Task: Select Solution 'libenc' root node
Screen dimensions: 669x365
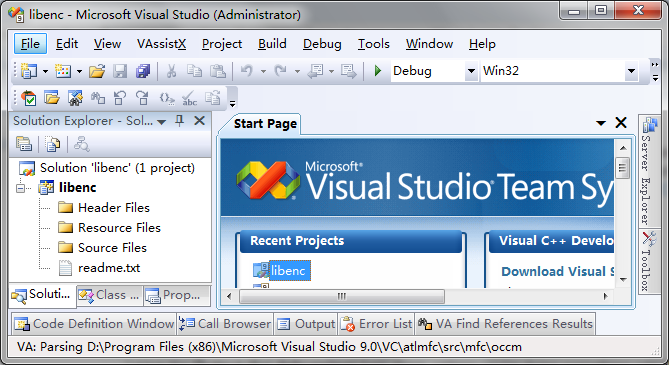Action: pos(117,168)
